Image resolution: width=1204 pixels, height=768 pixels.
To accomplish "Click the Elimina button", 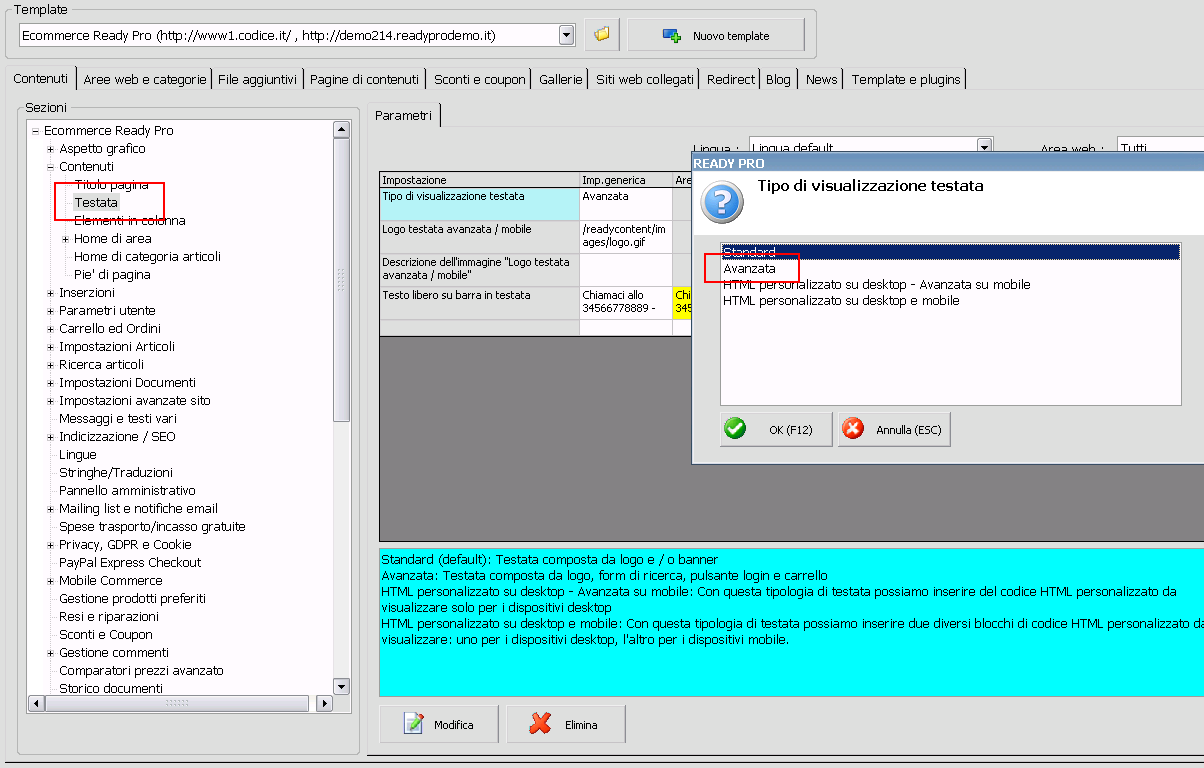I will [566, 724].
